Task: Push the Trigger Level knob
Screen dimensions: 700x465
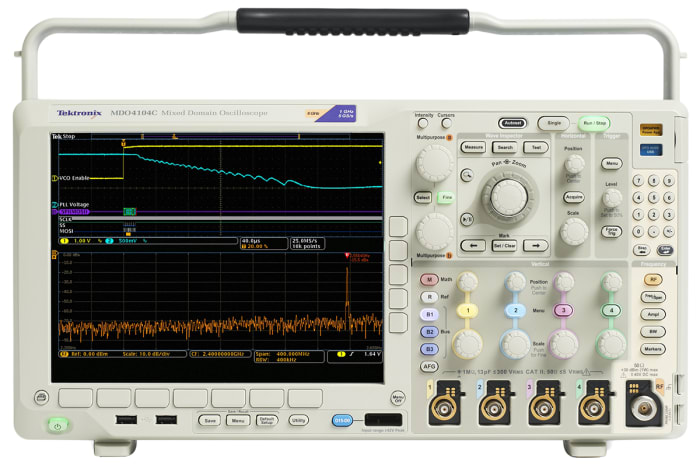Action: (x=612, y=198)
